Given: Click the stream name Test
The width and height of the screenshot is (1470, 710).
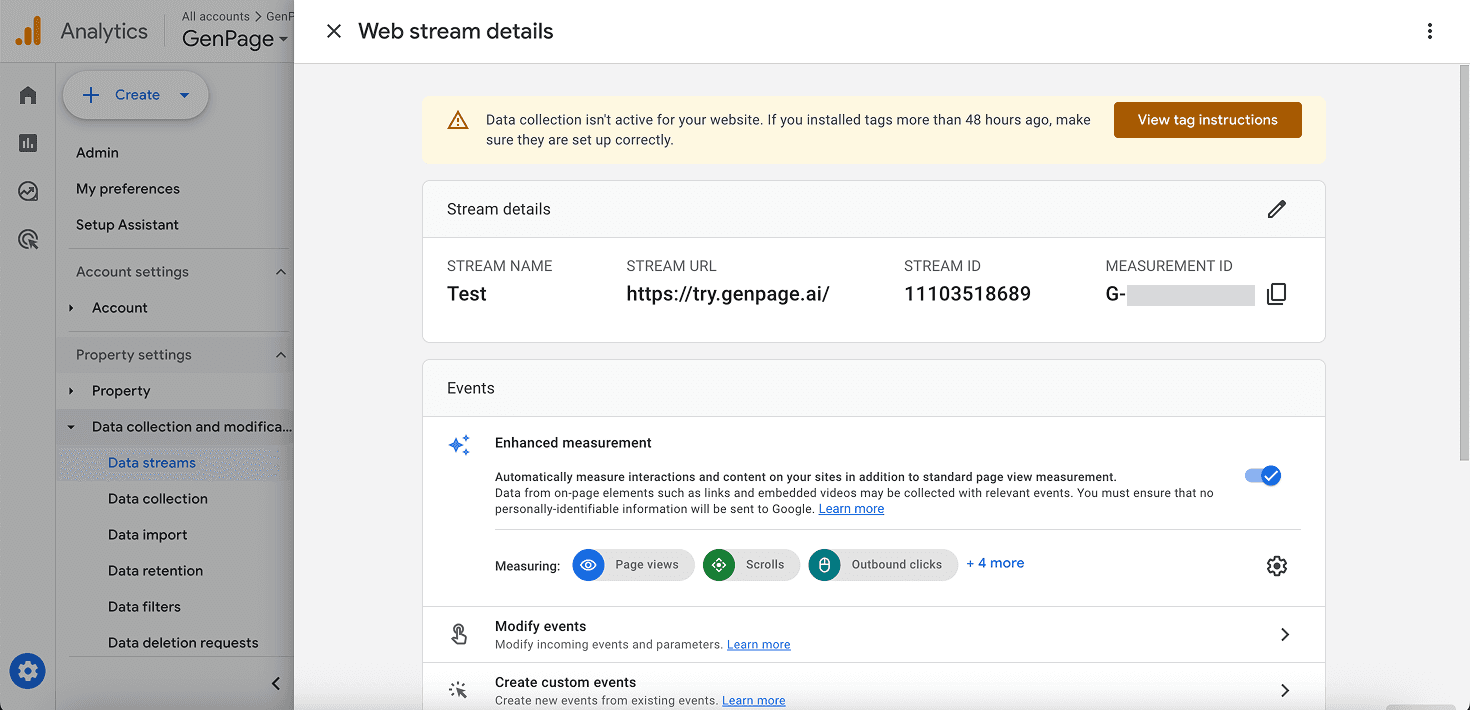Looking at the screenshot, I should point(467,294).
